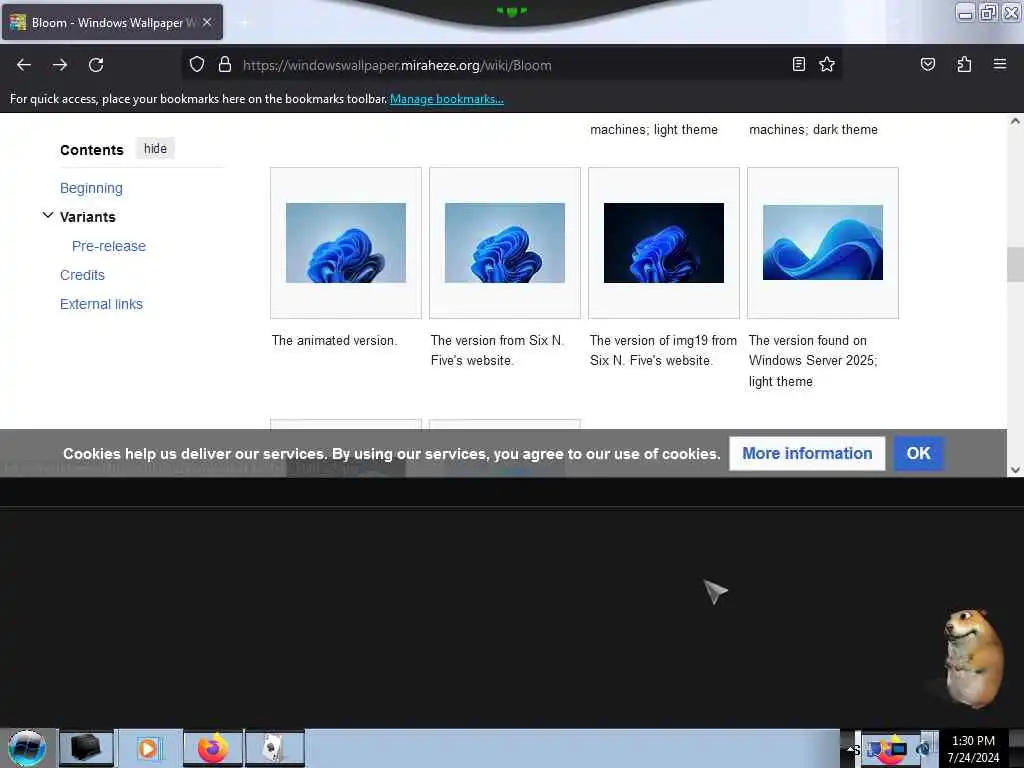1024x768 pixels.
Task: Click the 'machines; dark theme' caption
Action: coord(814,129)
